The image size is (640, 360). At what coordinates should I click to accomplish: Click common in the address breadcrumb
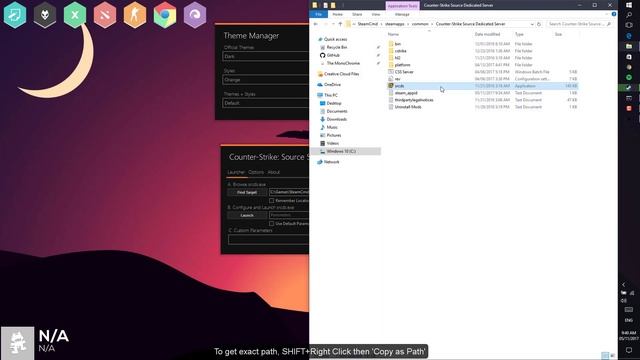pyautogui.click(x=420, y=24)
